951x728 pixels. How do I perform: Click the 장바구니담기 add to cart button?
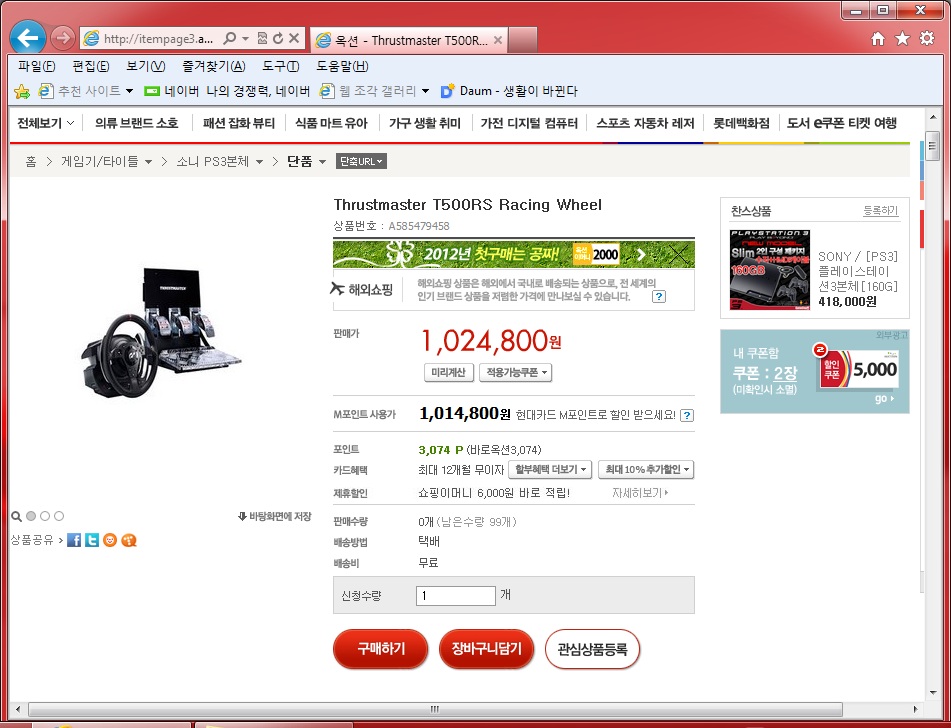pos(486,649)
